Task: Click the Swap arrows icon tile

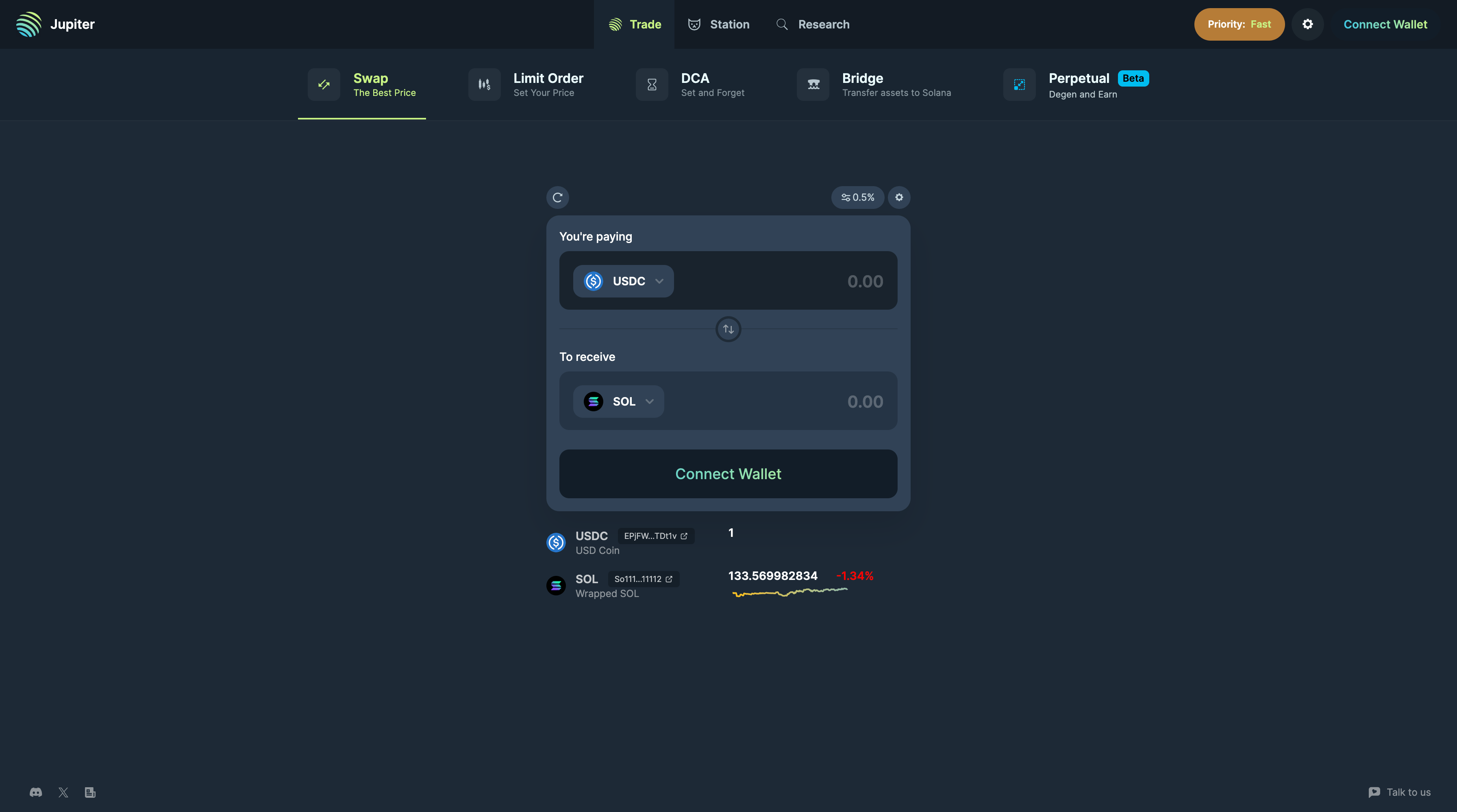Action: pyautogui.click(x=324, y=85)
